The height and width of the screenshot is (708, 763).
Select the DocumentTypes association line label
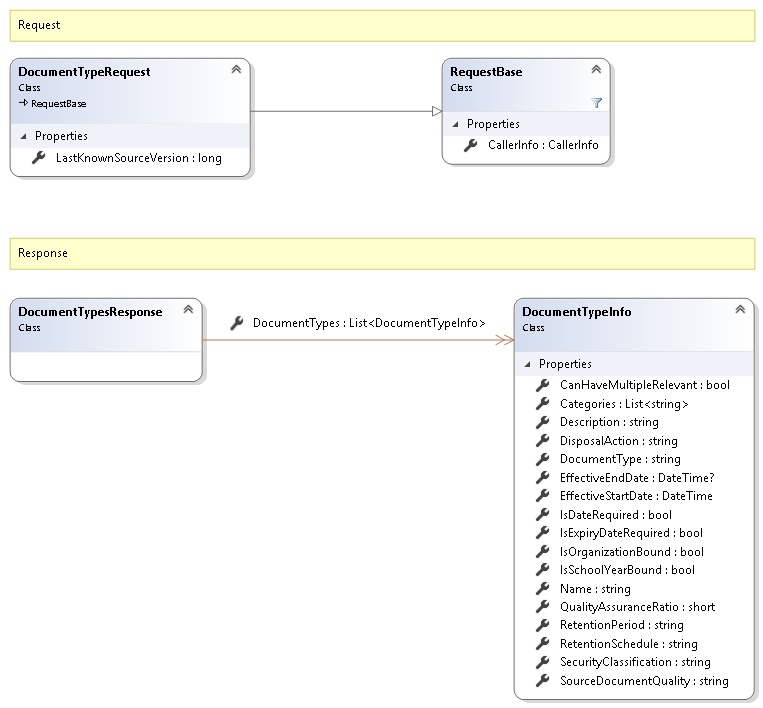click(368, 323)
